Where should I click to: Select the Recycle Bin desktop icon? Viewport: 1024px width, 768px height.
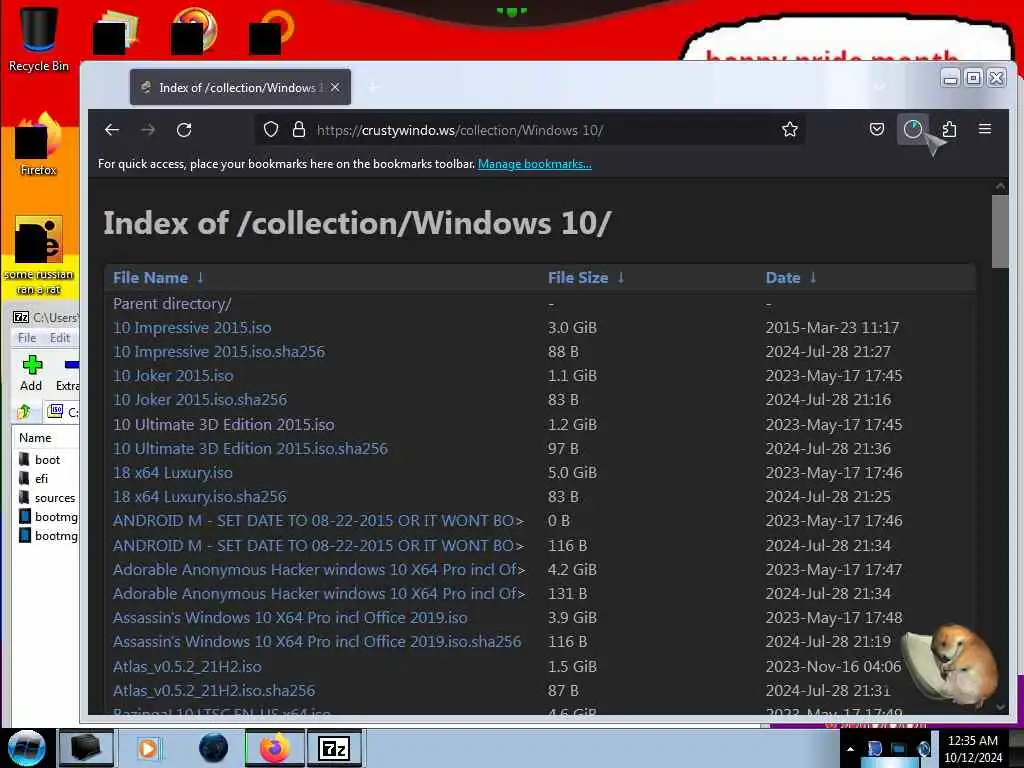point(39,39)
